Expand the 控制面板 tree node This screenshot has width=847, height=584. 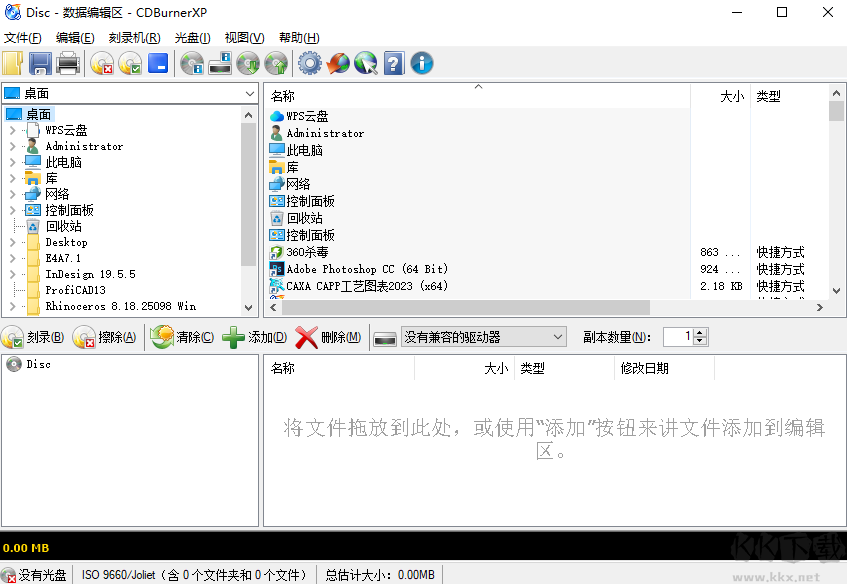12,210
